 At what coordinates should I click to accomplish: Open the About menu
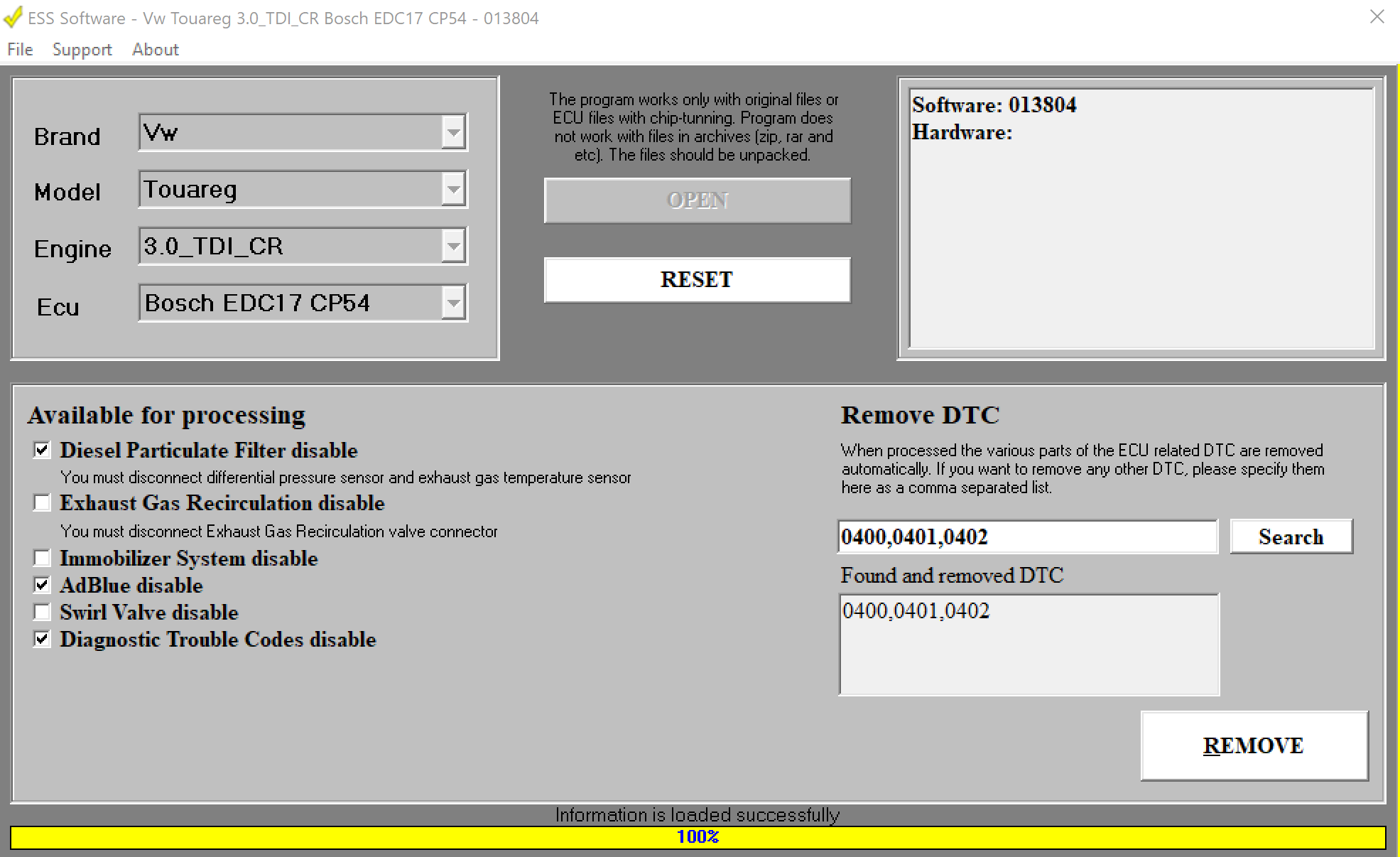pos(155,50)
